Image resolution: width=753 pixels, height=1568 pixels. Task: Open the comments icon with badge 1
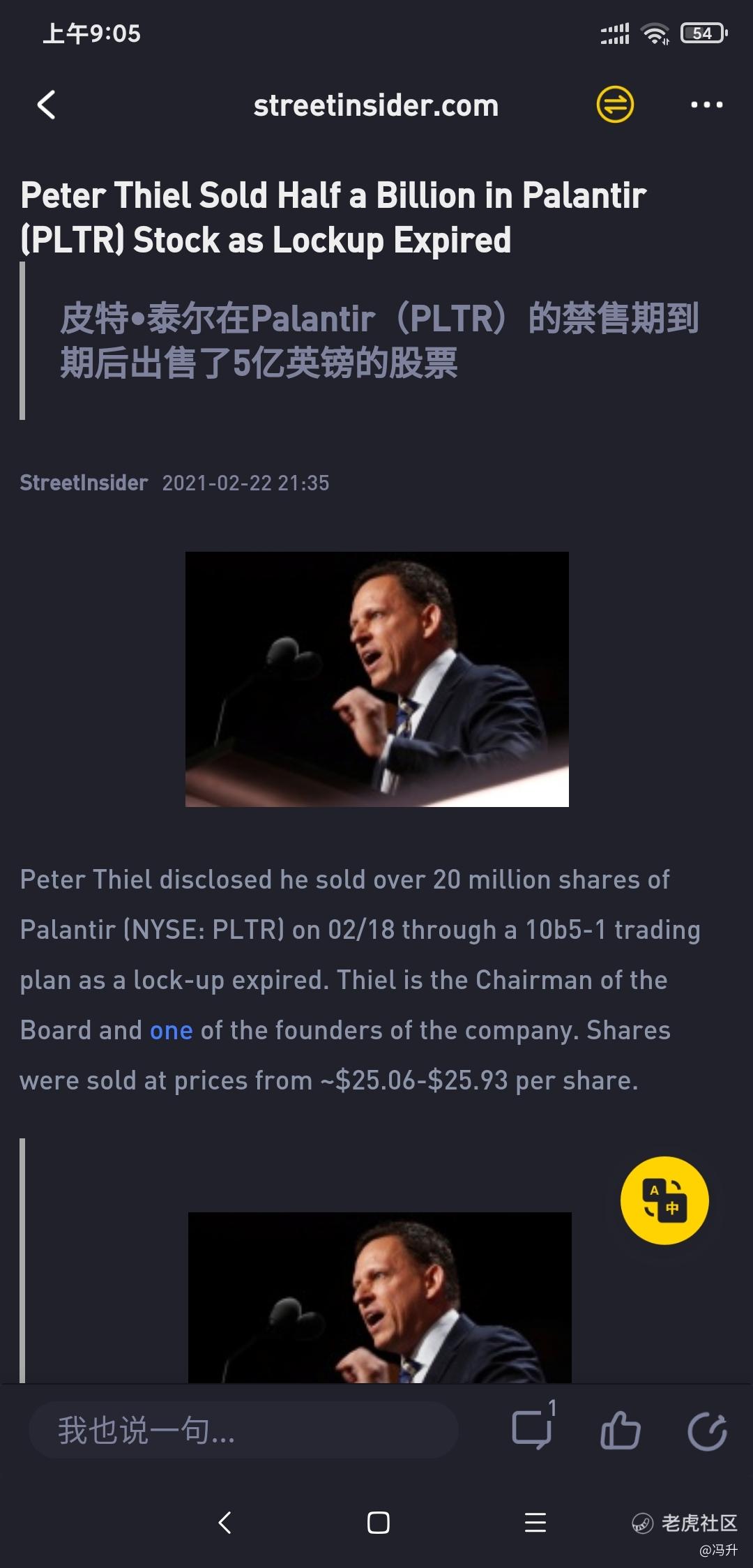(x=532, y=1430)
